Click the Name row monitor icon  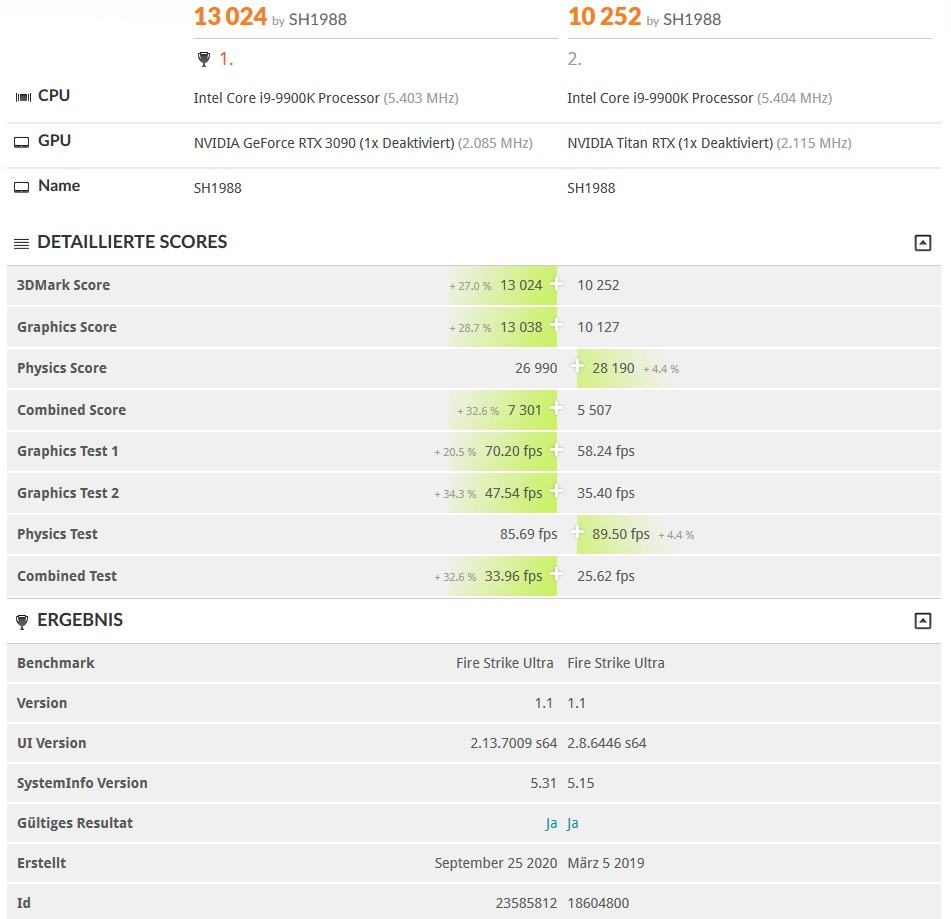coord(22,187)
